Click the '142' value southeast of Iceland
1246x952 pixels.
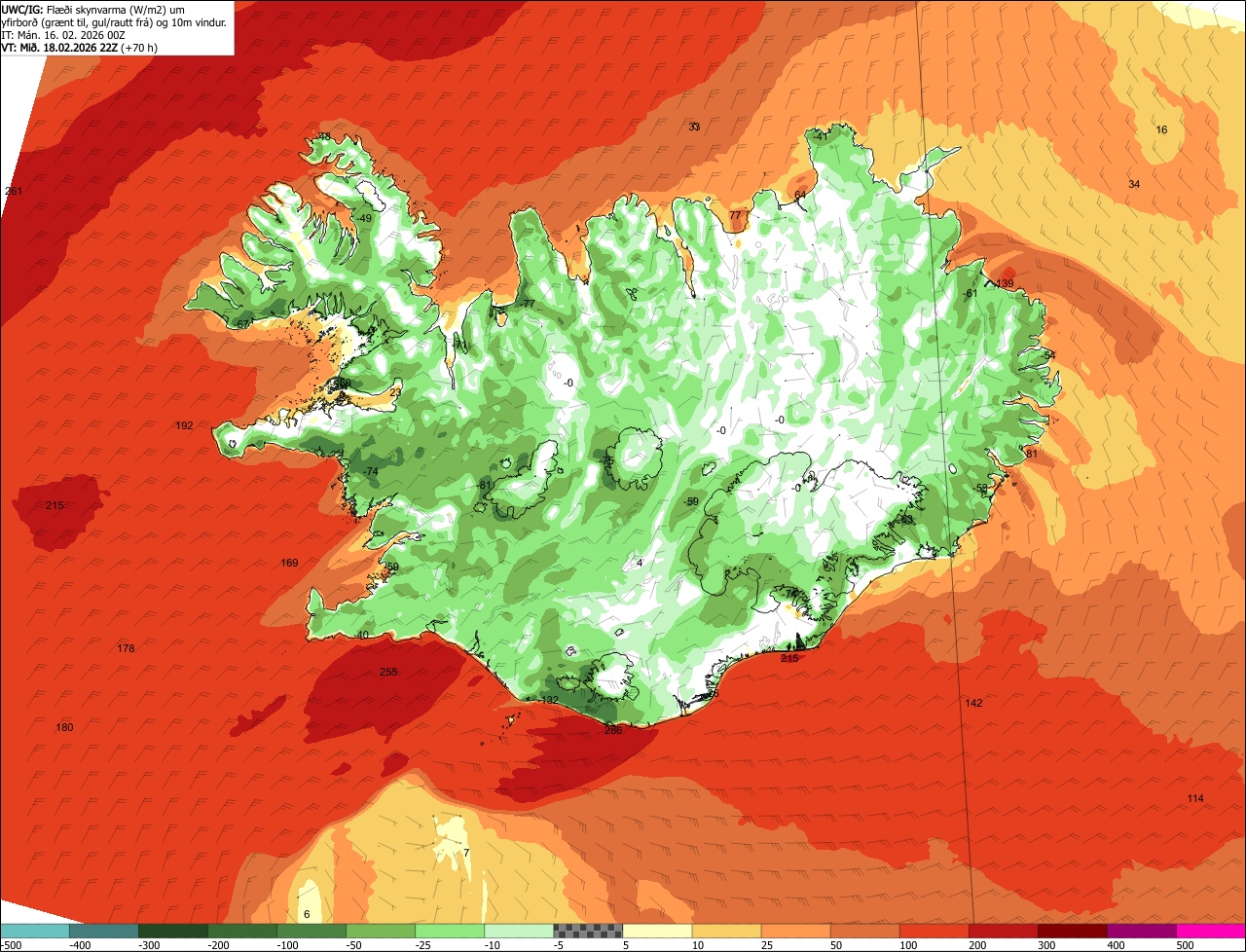click(974, 703)
